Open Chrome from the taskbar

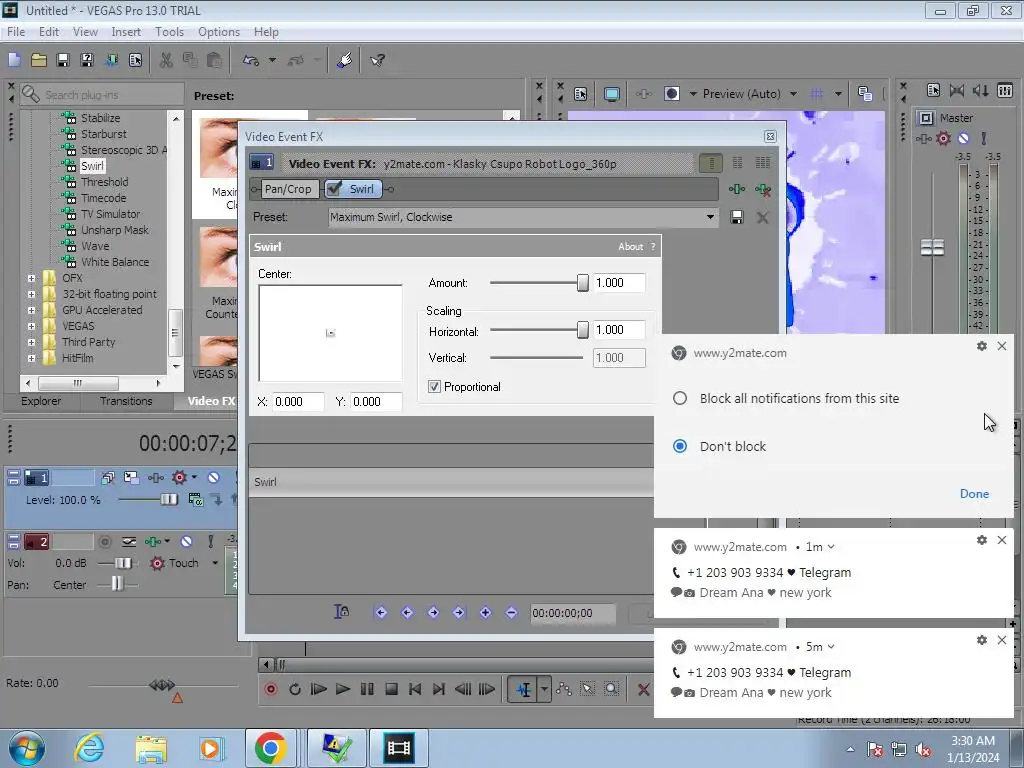(x=270, y=748)
